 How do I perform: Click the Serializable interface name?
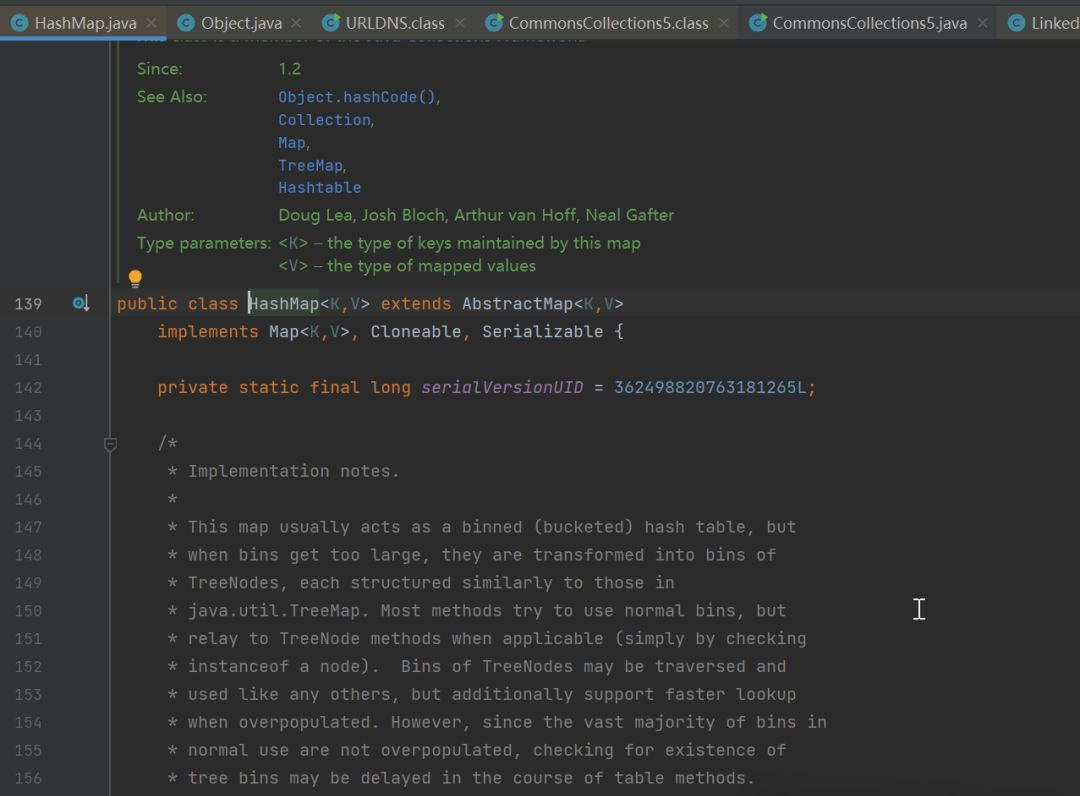[x=543, y=332]
